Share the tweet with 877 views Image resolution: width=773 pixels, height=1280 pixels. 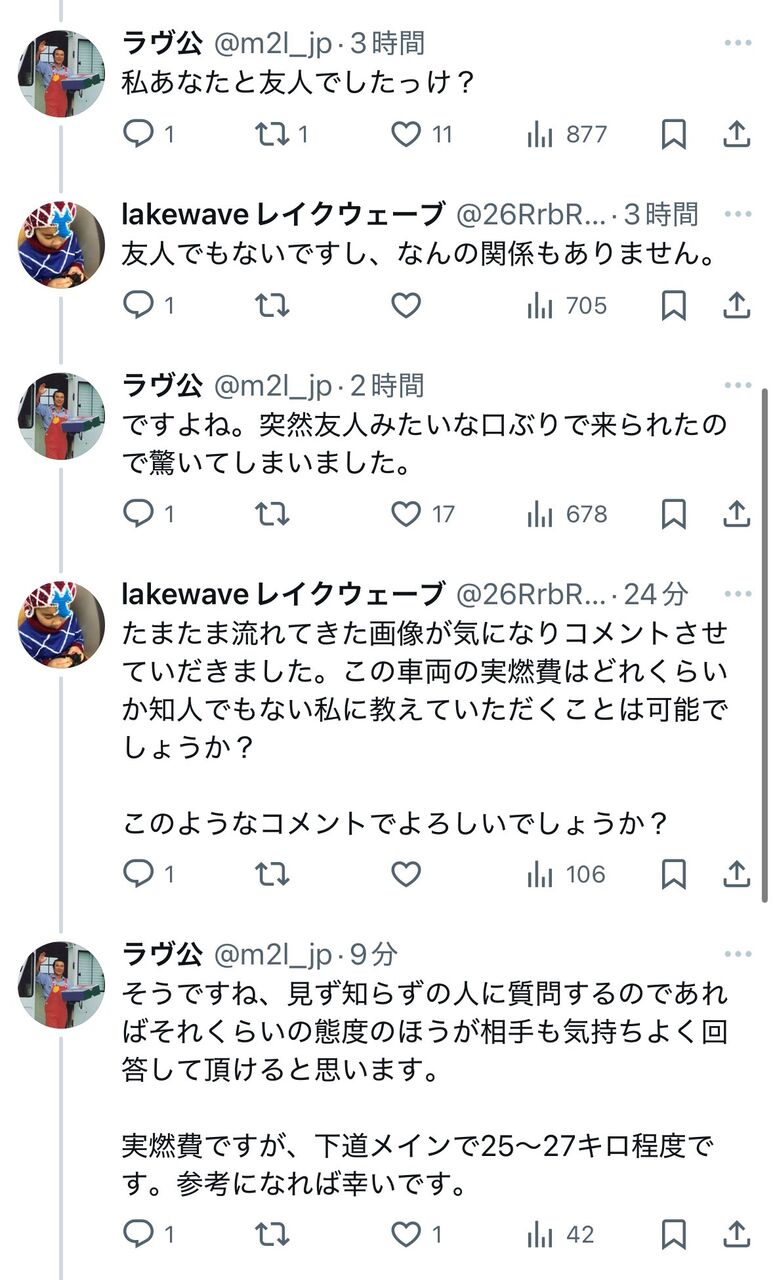point(736,134)
